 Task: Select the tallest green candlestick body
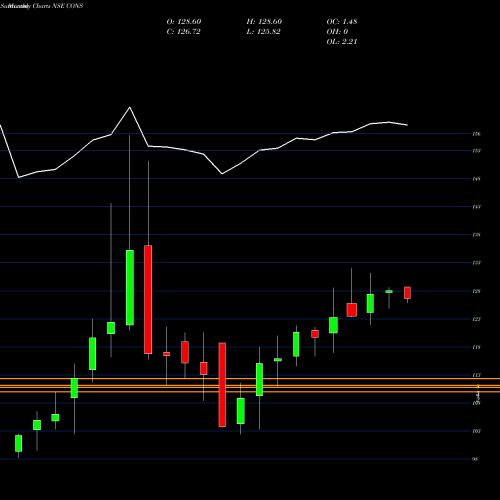click(130, 287)
